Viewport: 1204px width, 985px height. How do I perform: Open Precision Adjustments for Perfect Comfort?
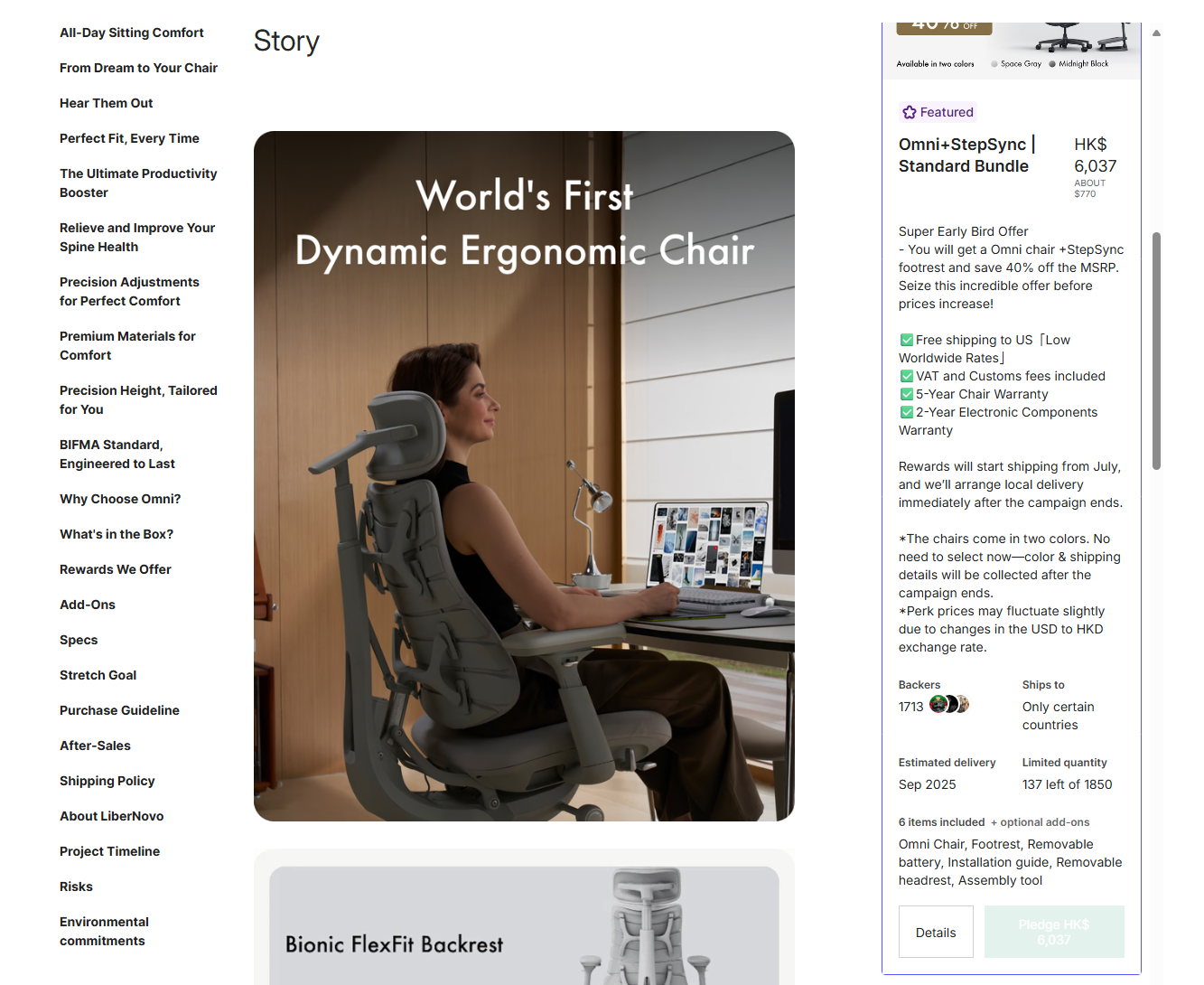(129, 291)
